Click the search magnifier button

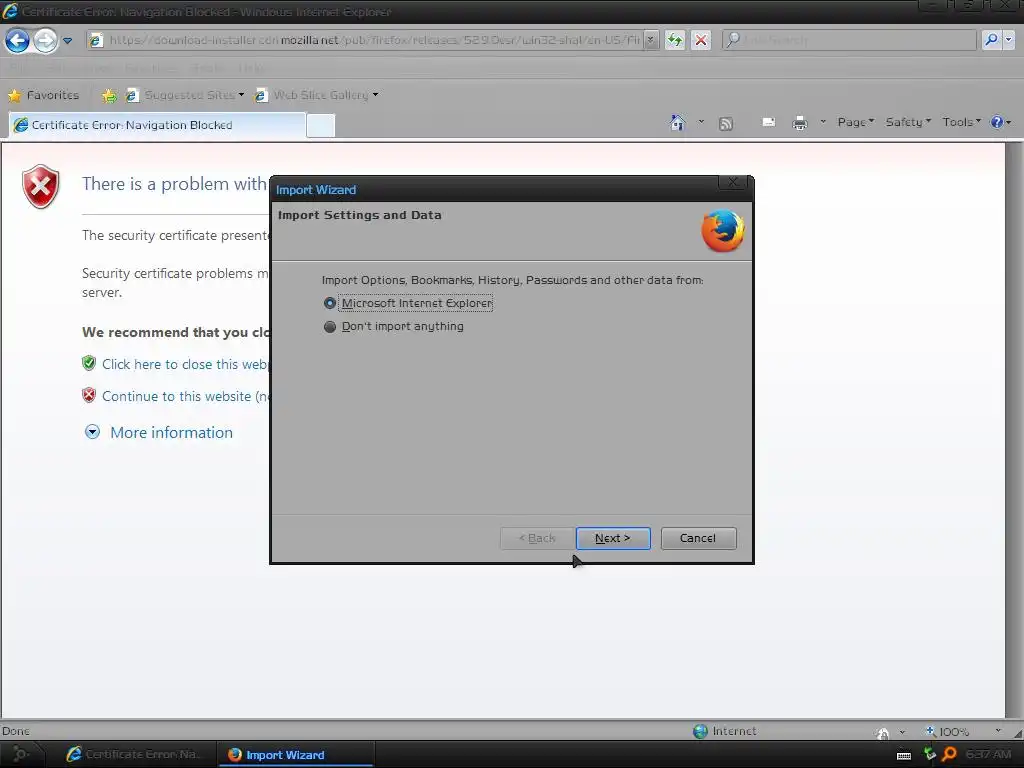tap(991, 40)
